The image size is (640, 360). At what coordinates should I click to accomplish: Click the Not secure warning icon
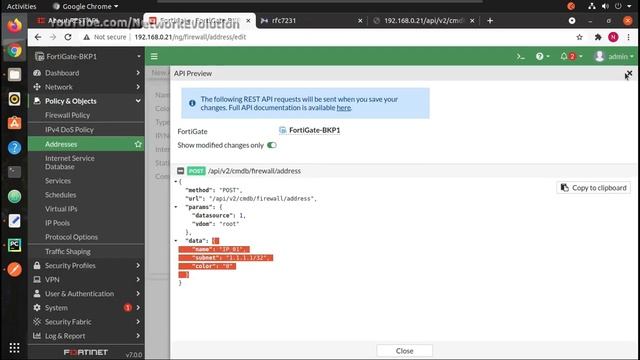[86, 37]
